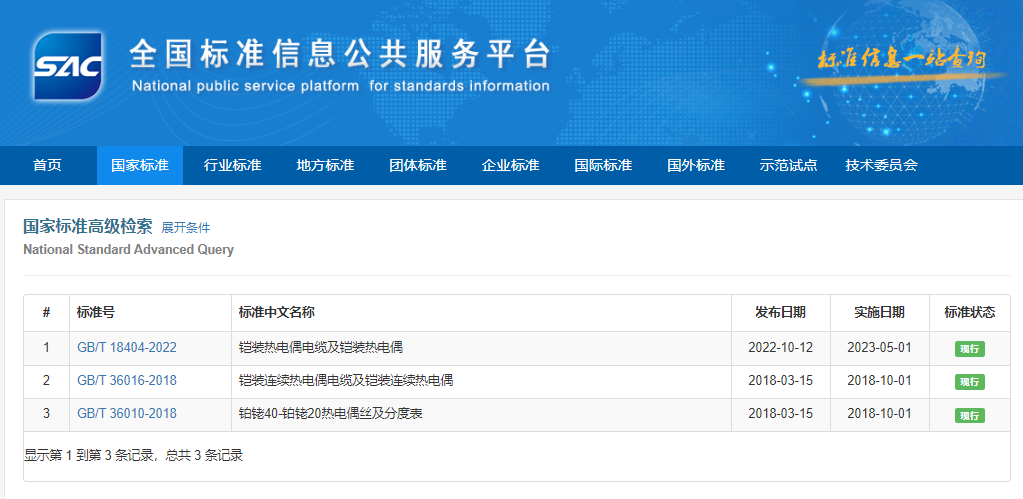Open the 首页 home menu item
1023x499 pixels.
click(47, 166)
